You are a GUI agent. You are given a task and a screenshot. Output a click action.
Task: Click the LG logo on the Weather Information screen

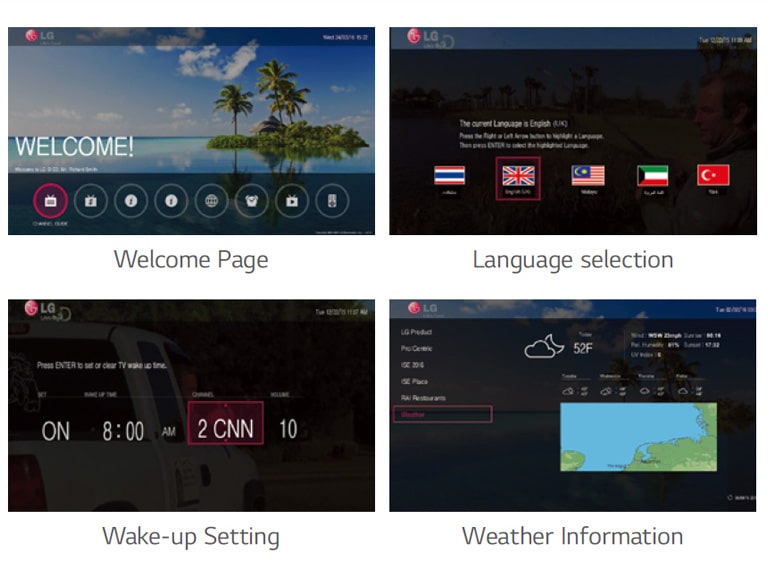click(422, 308)
